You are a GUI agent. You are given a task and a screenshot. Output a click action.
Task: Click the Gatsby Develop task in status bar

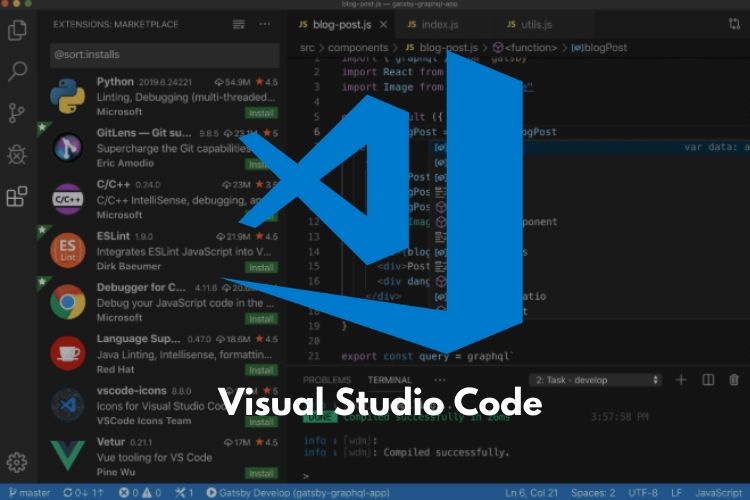click(298, 492)
